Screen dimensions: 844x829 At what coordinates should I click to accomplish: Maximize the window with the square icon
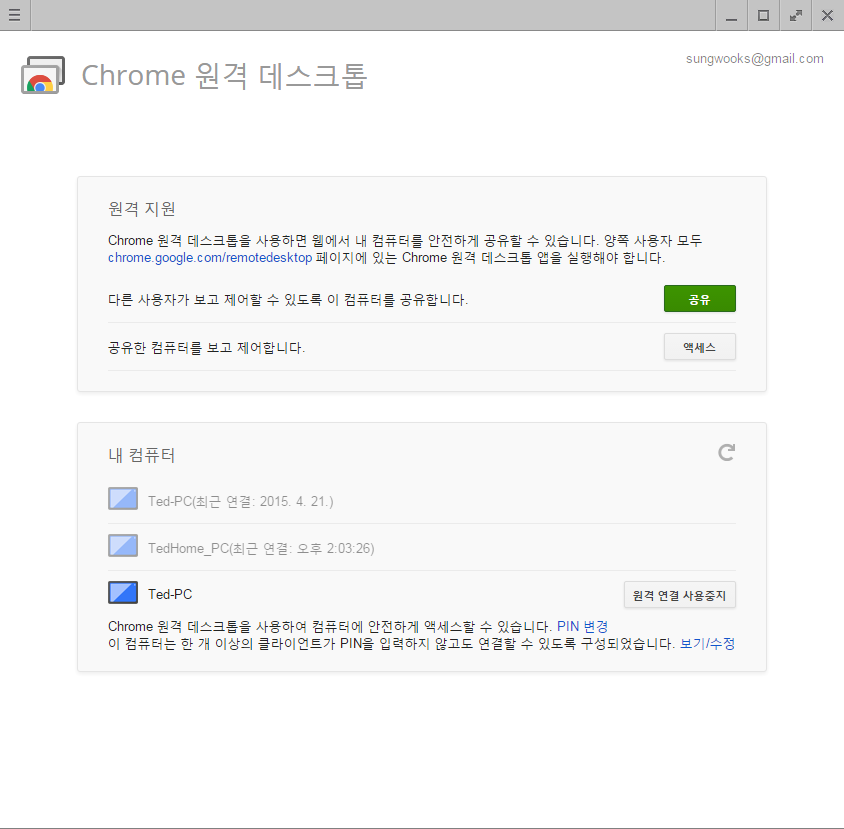[x=763, y=16]
